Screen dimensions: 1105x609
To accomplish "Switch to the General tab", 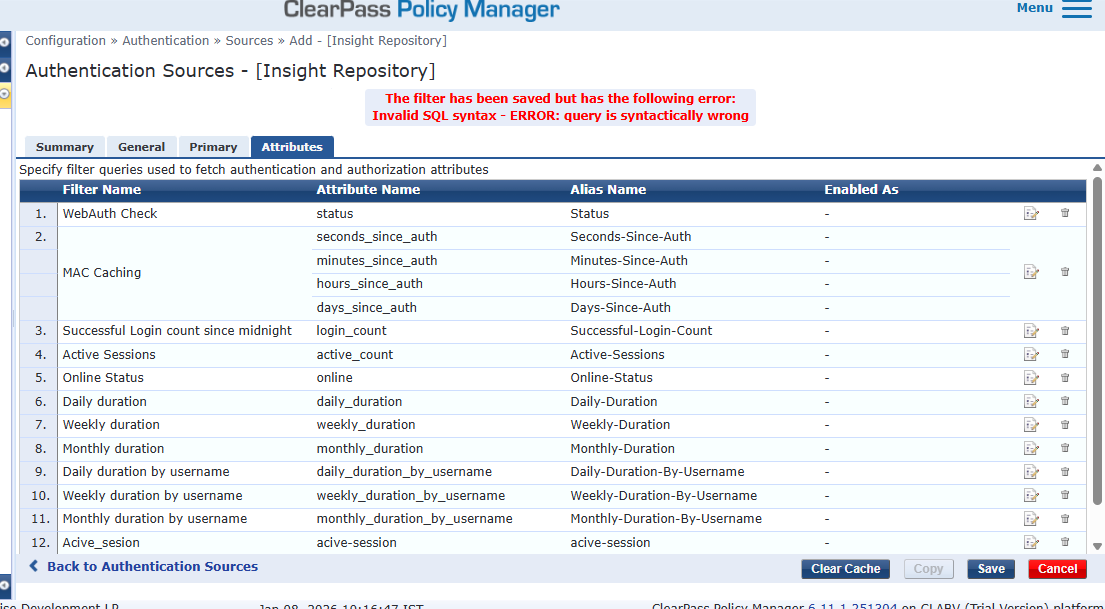I will (x=142, y=147).
